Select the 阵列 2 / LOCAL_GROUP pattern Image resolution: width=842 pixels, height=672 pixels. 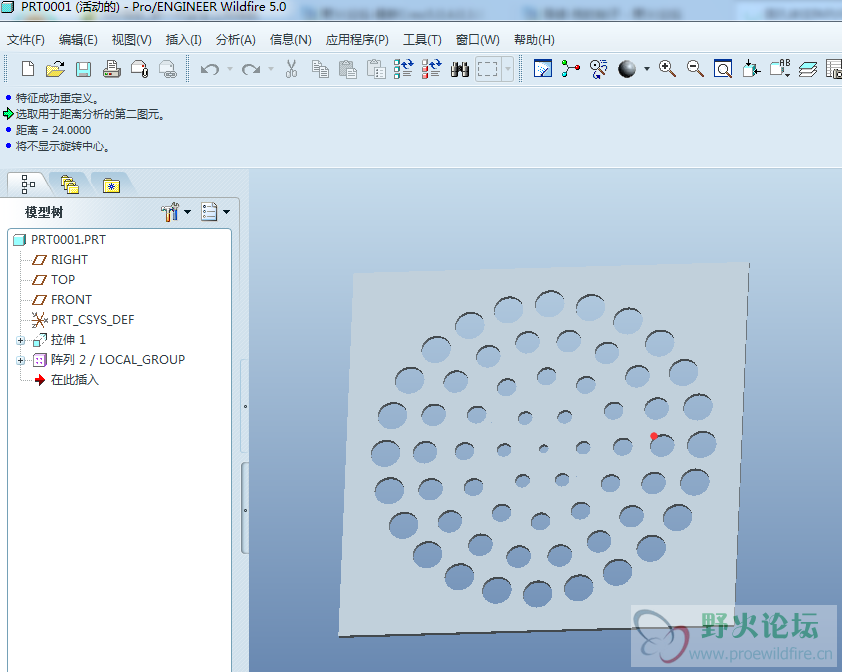118,360
